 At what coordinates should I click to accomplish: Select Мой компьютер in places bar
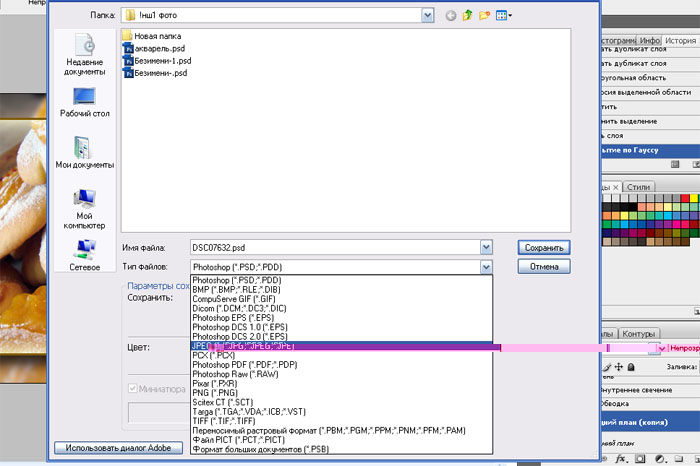[85, 205]
